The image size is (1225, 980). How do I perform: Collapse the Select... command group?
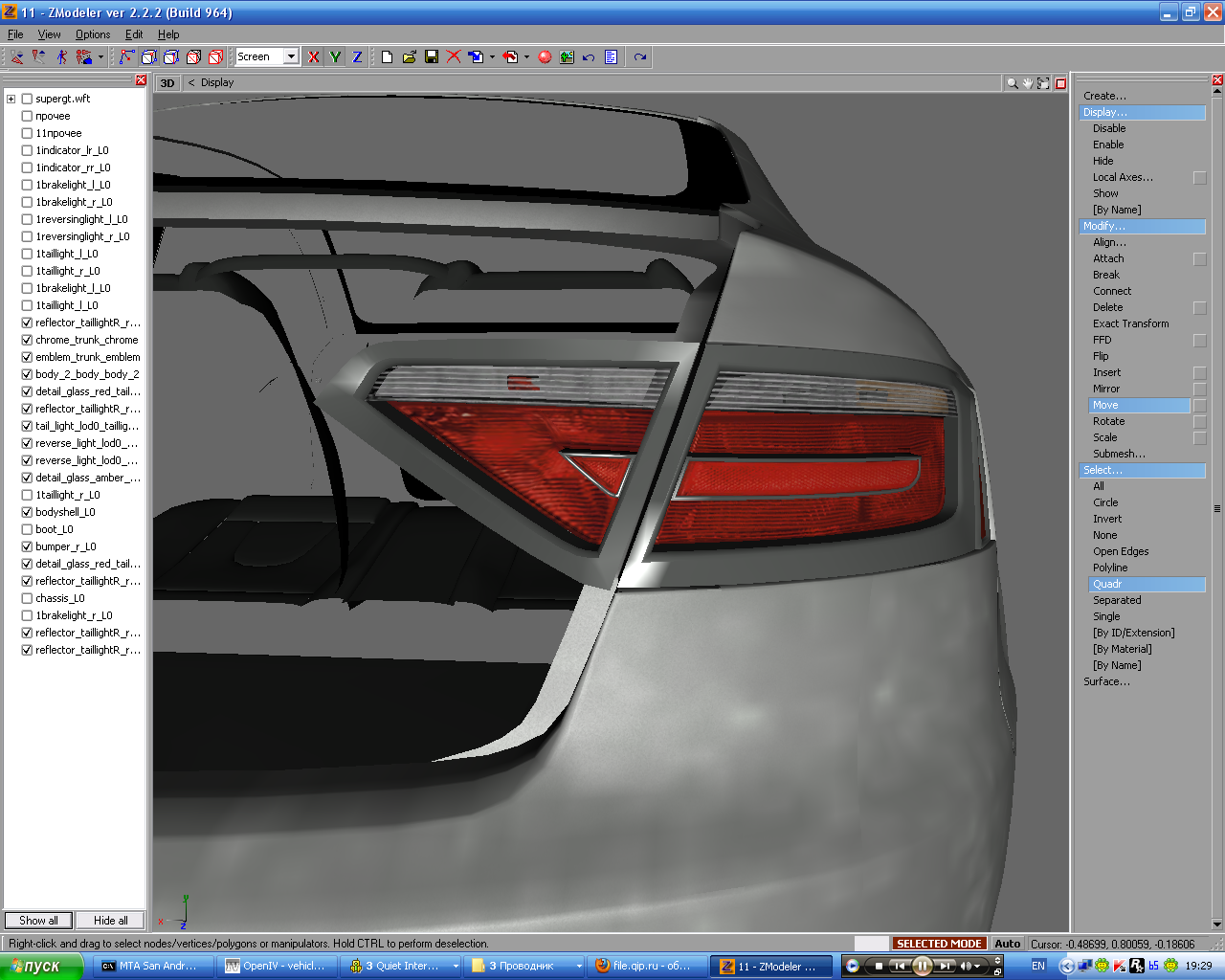tap(1142, 470)
